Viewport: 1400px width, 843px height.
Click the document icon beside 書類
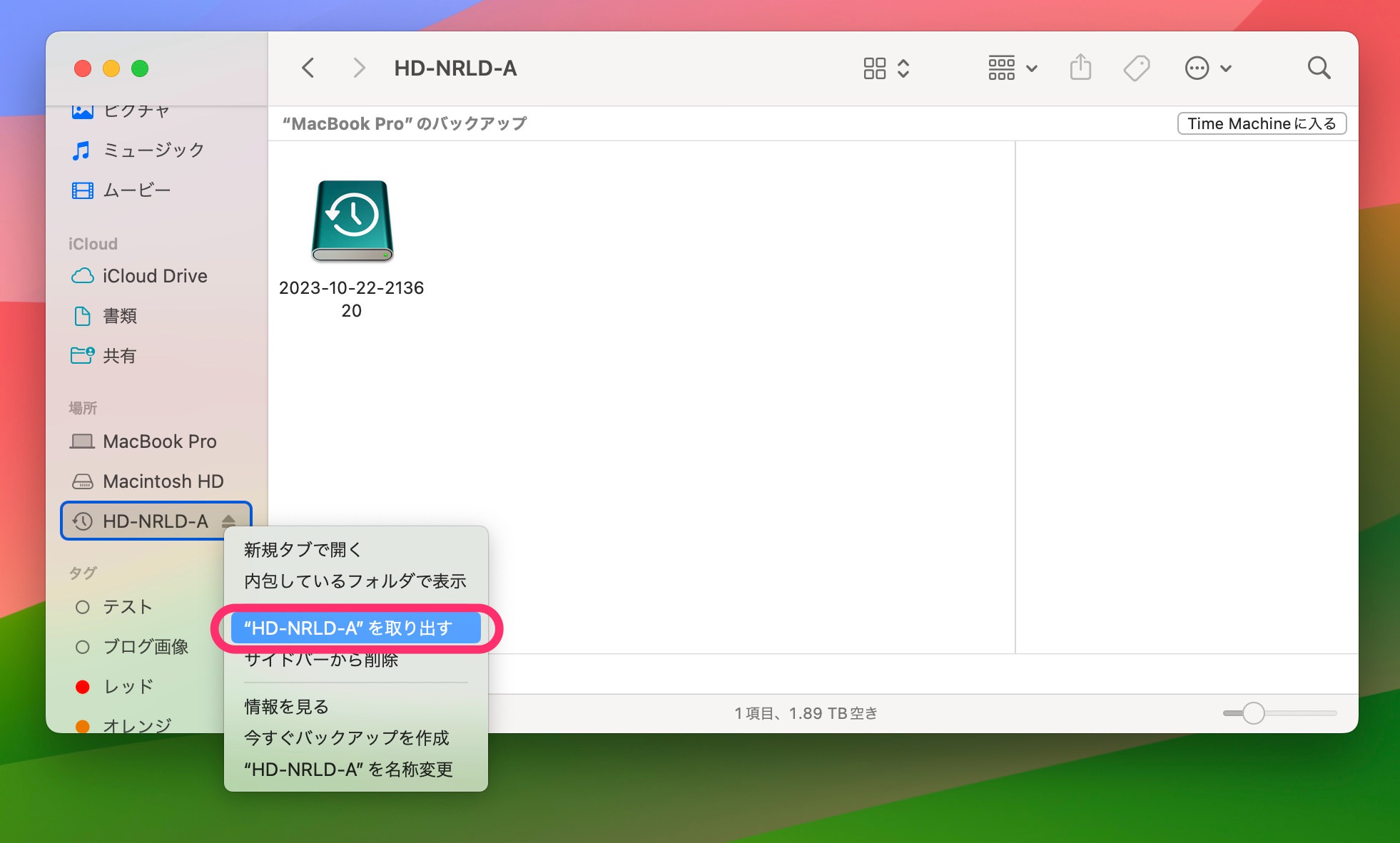tap(82, 316)
